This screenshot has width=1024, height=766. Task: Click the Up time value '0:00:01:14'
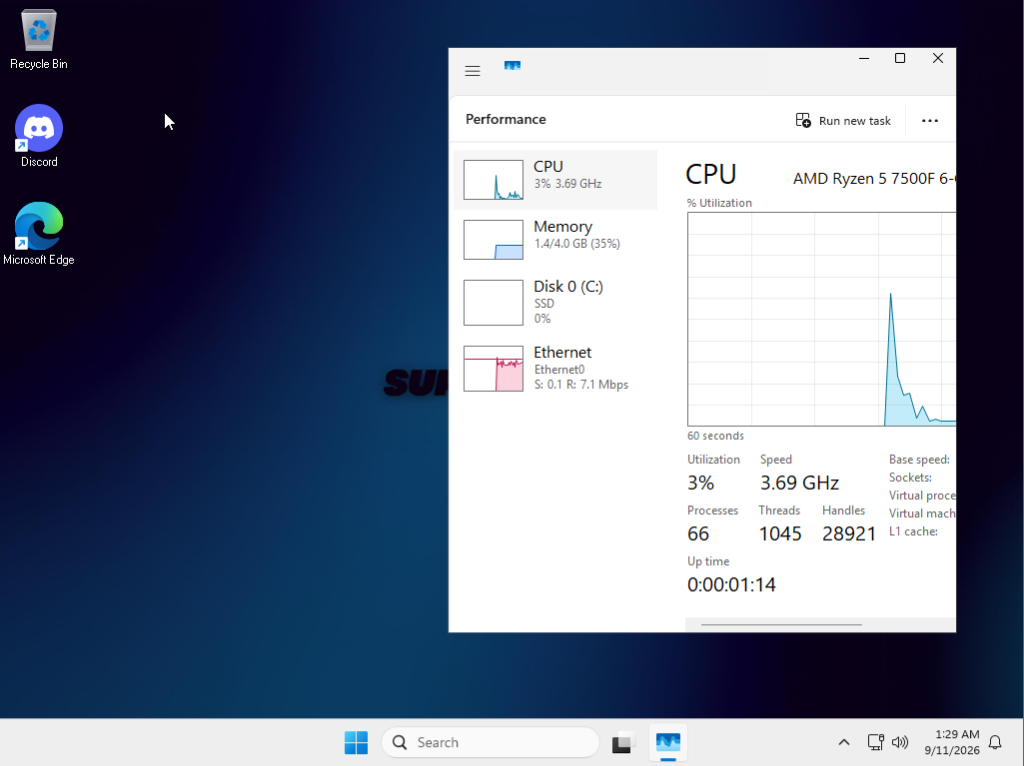tap(731, 584)
